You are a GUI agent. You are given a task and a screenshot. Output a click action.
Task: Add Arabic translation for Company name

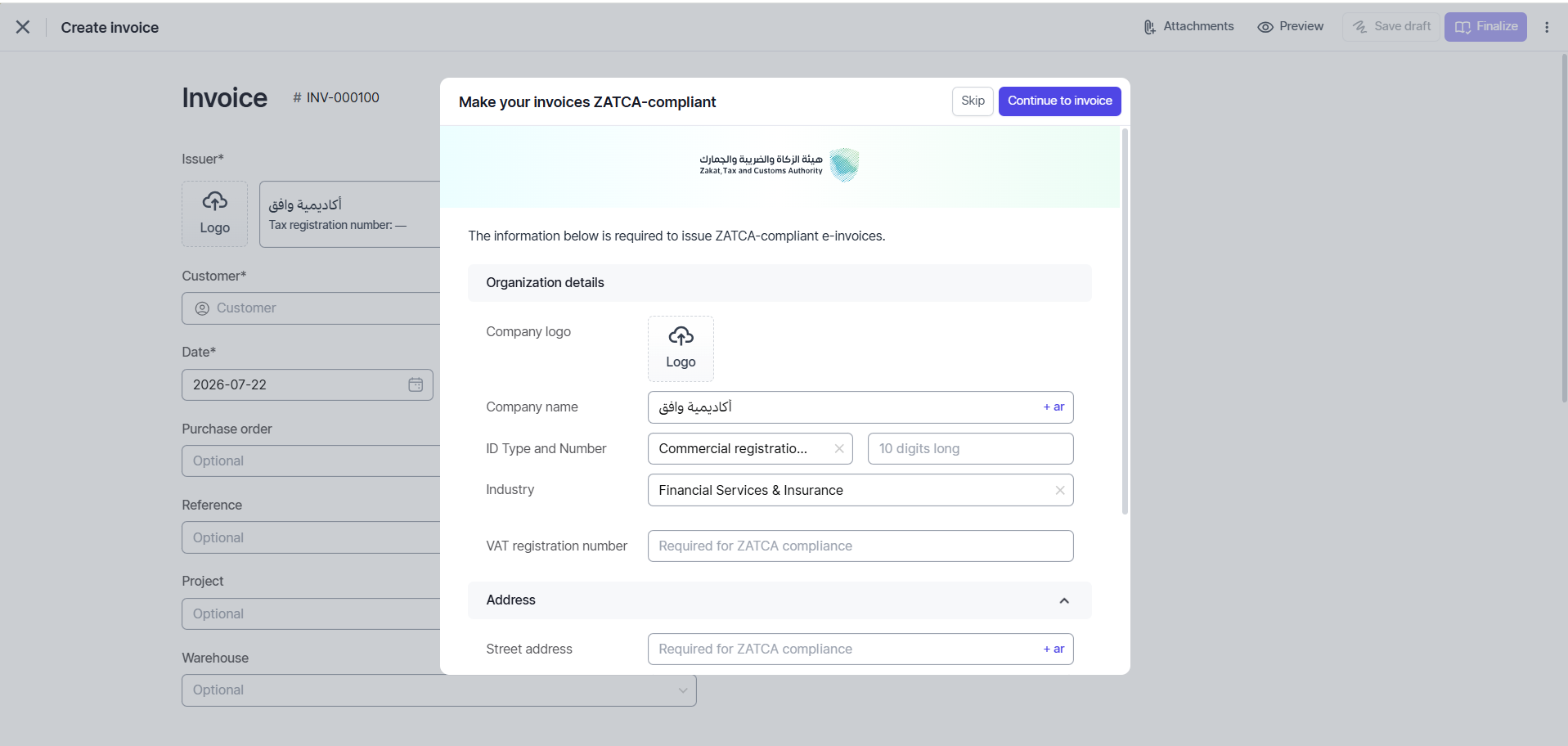point(1054,407)
